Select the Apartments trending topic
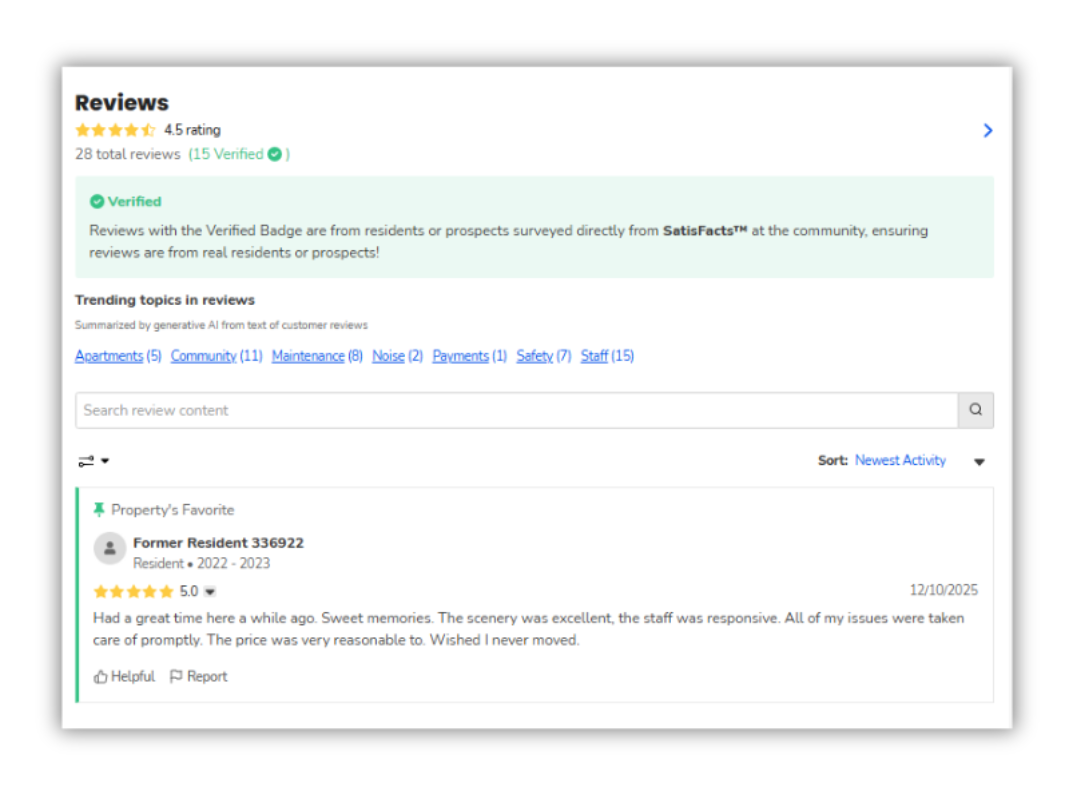 pos(109,356)
